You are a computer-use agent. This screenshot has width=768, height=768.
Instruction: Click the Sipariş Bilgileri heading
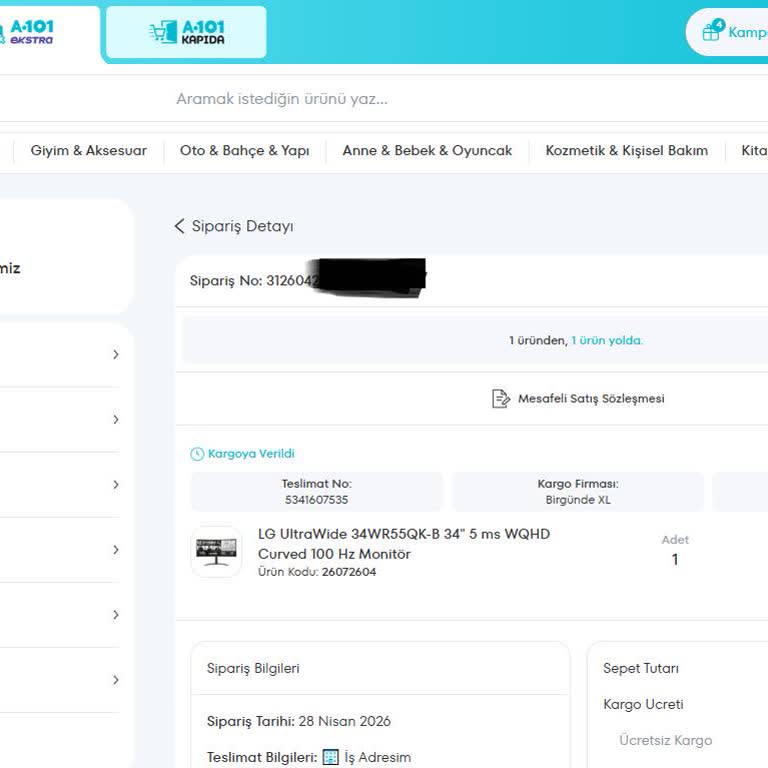253,669
